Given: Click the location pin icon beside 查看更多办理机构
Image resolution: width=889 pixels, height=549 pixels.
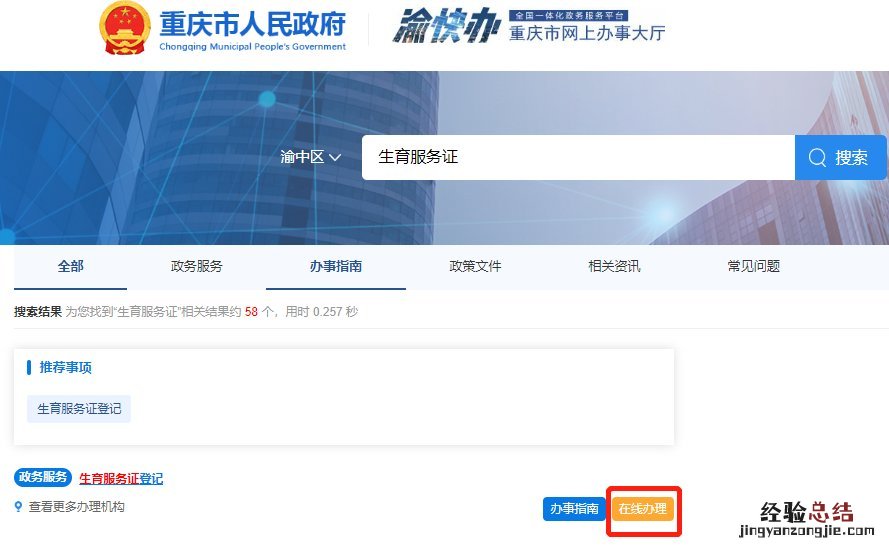Looking at the screenshot, I should tap(19, 506).
